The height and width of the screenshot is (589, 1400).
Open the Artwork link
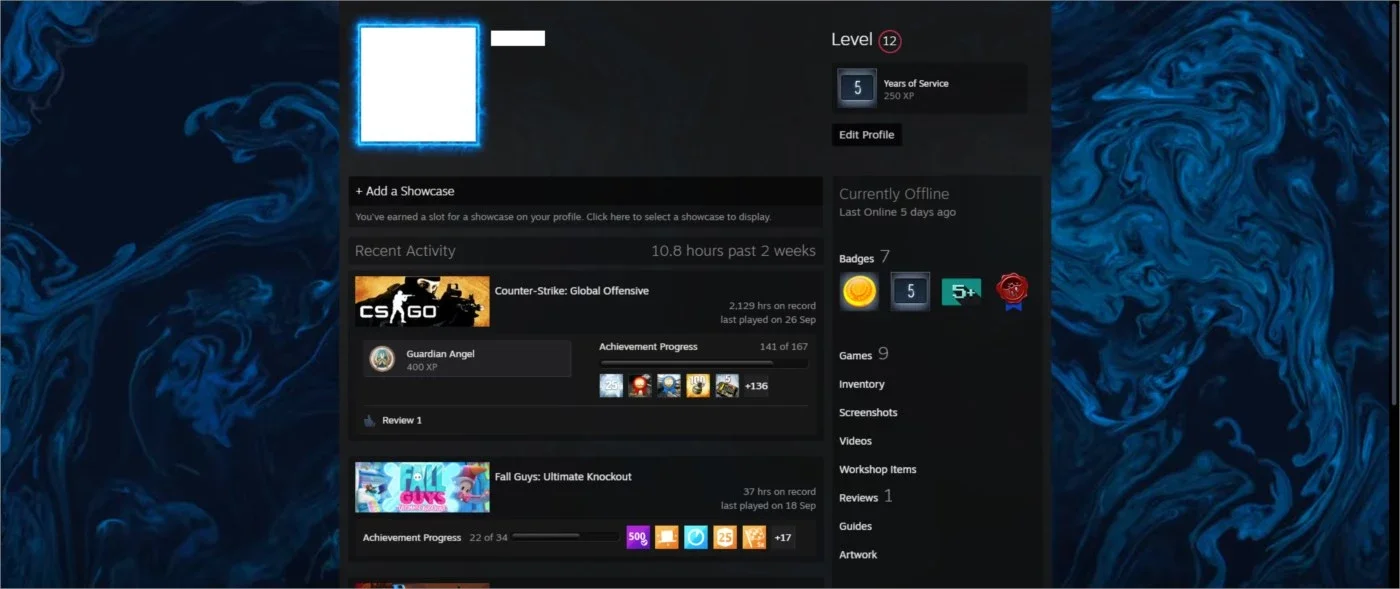tap(858, 554)
